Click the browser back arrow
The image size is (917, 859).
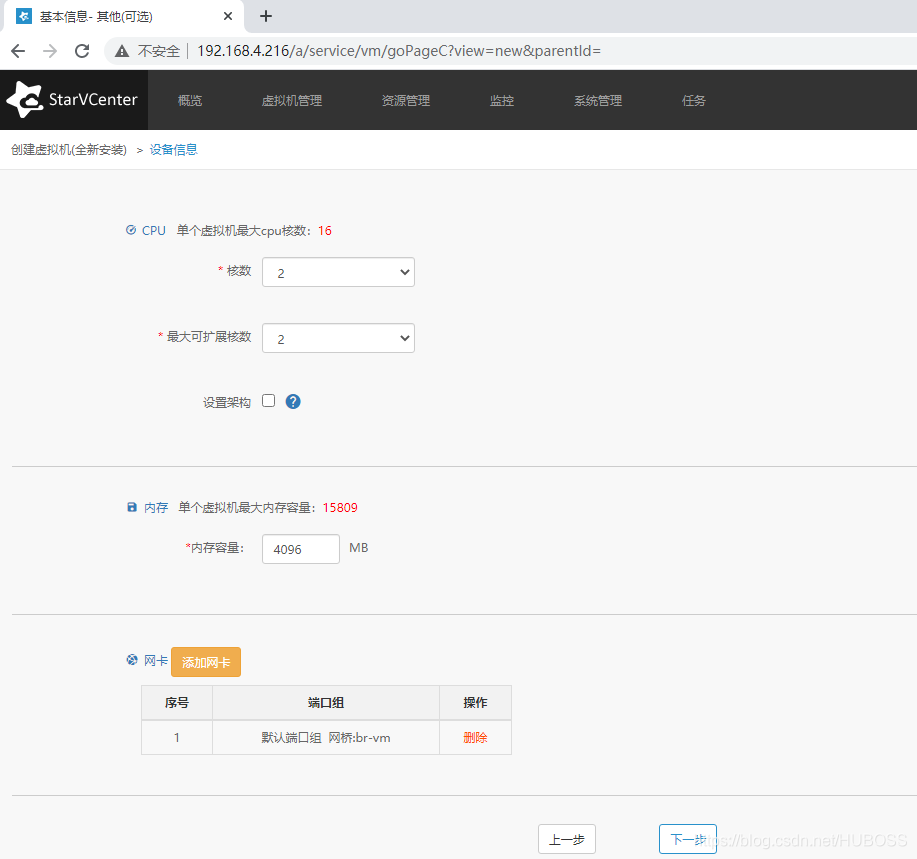(18, 51)
